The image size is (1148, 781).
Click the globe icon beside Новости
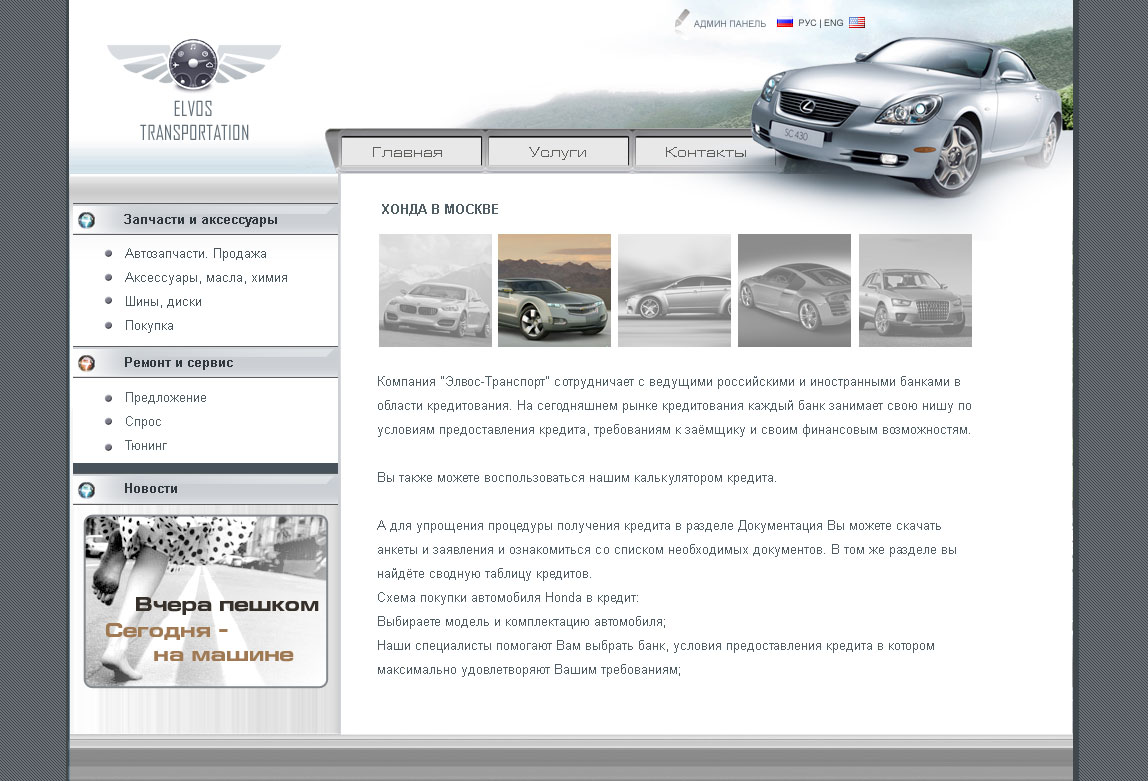(86, 490)
